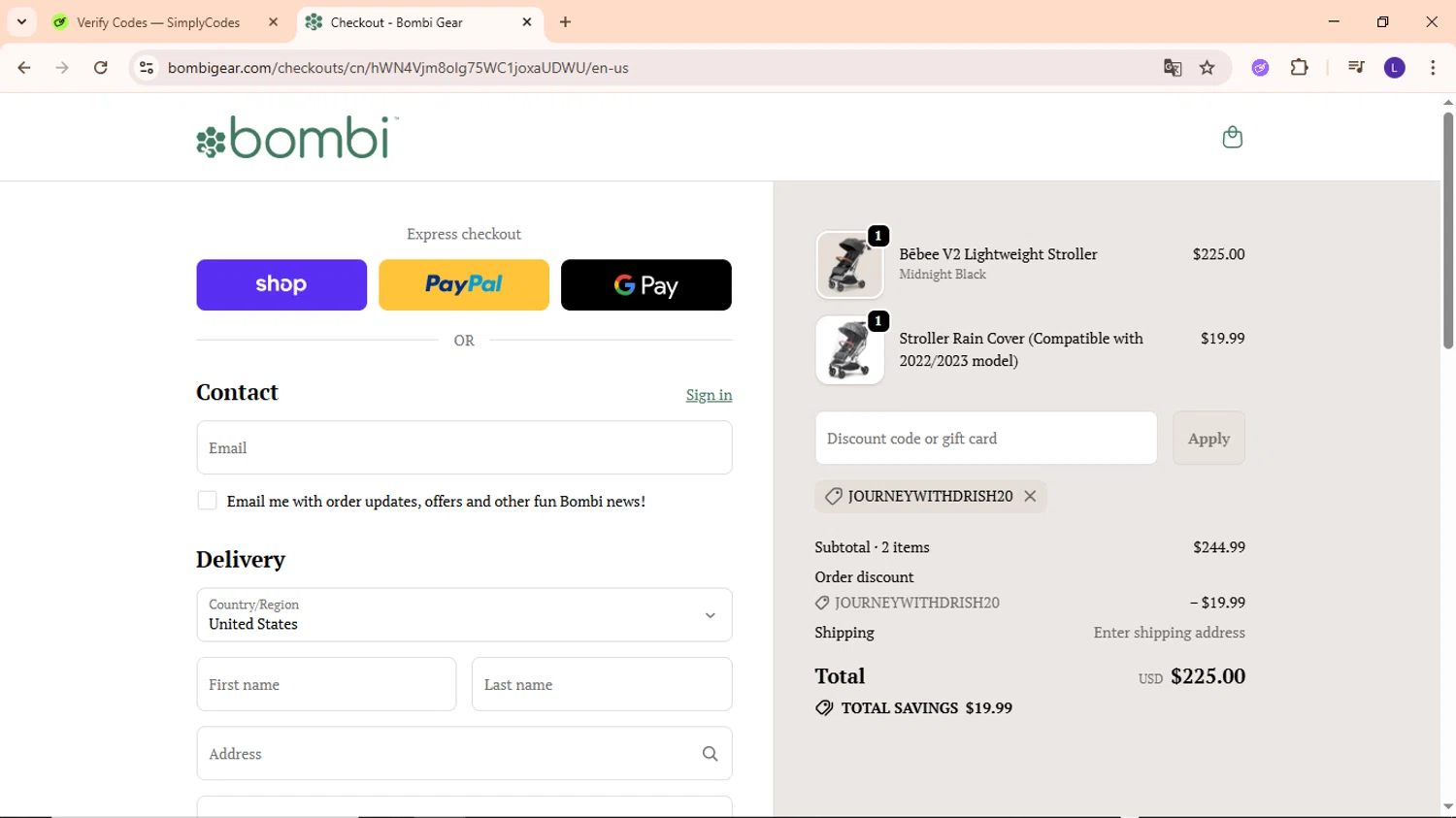Bookmark this page with the star
1456x818 pixels.
[x=1208, y=68]
